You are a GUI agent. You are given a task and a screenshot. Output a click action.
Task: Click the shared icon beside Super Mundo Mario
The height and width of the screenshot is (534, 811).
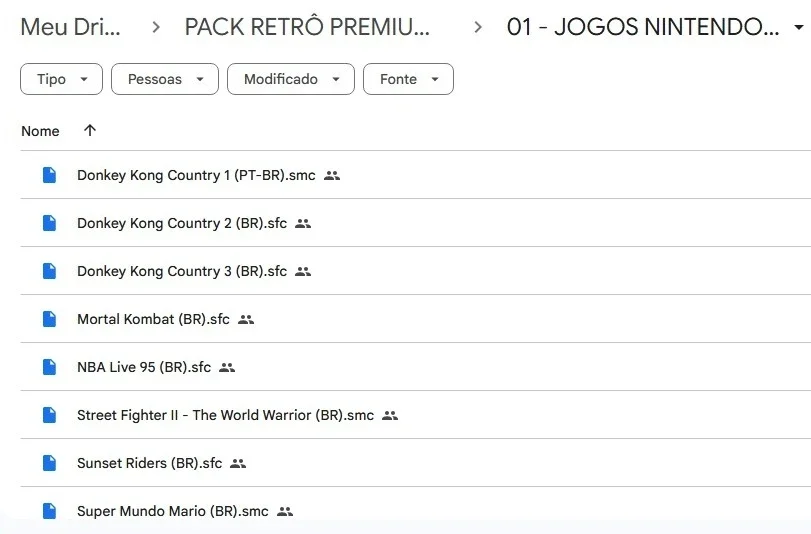tap(285, 511)
